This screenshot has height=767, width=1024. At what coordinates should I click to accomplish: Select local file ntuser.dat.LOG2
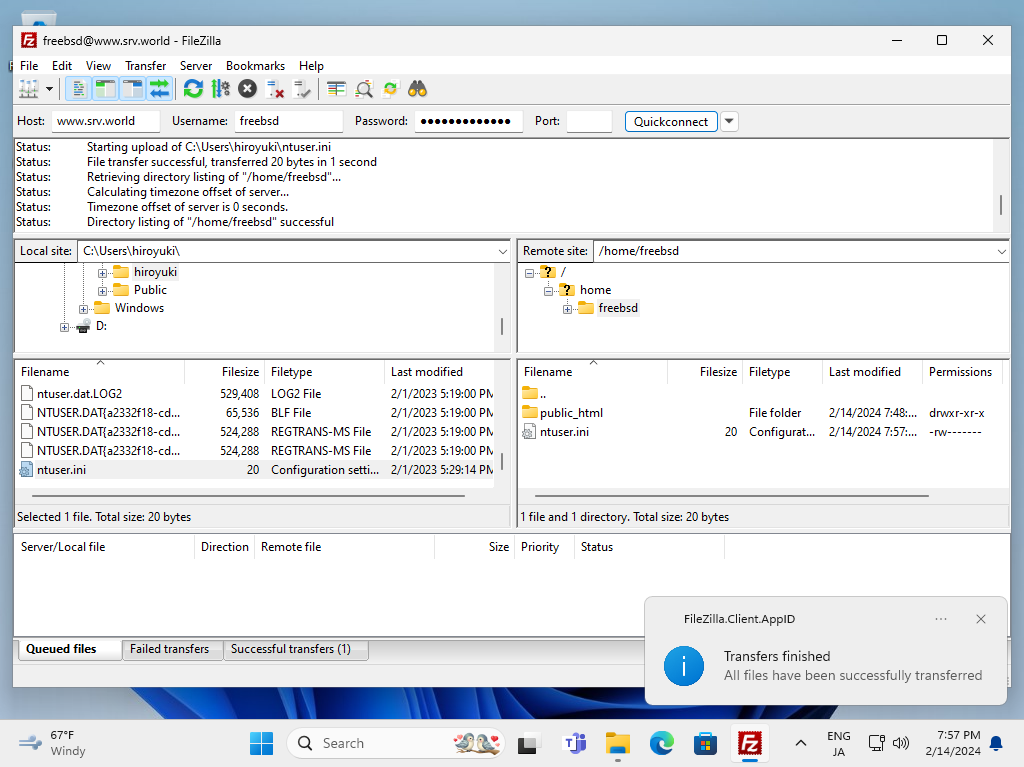[256, 393]
